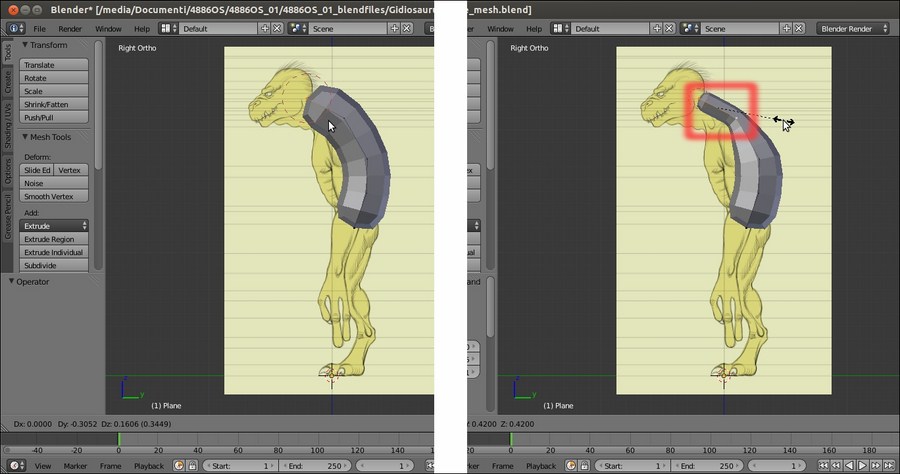Click the Scale button
900x474 pixels.
54,91
